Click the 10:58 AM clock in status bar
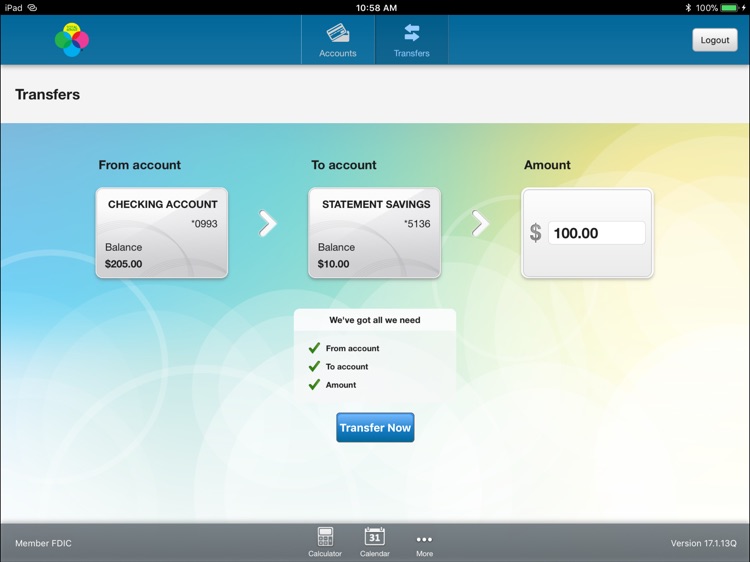 pyautogui.click(x=376, y=8)
